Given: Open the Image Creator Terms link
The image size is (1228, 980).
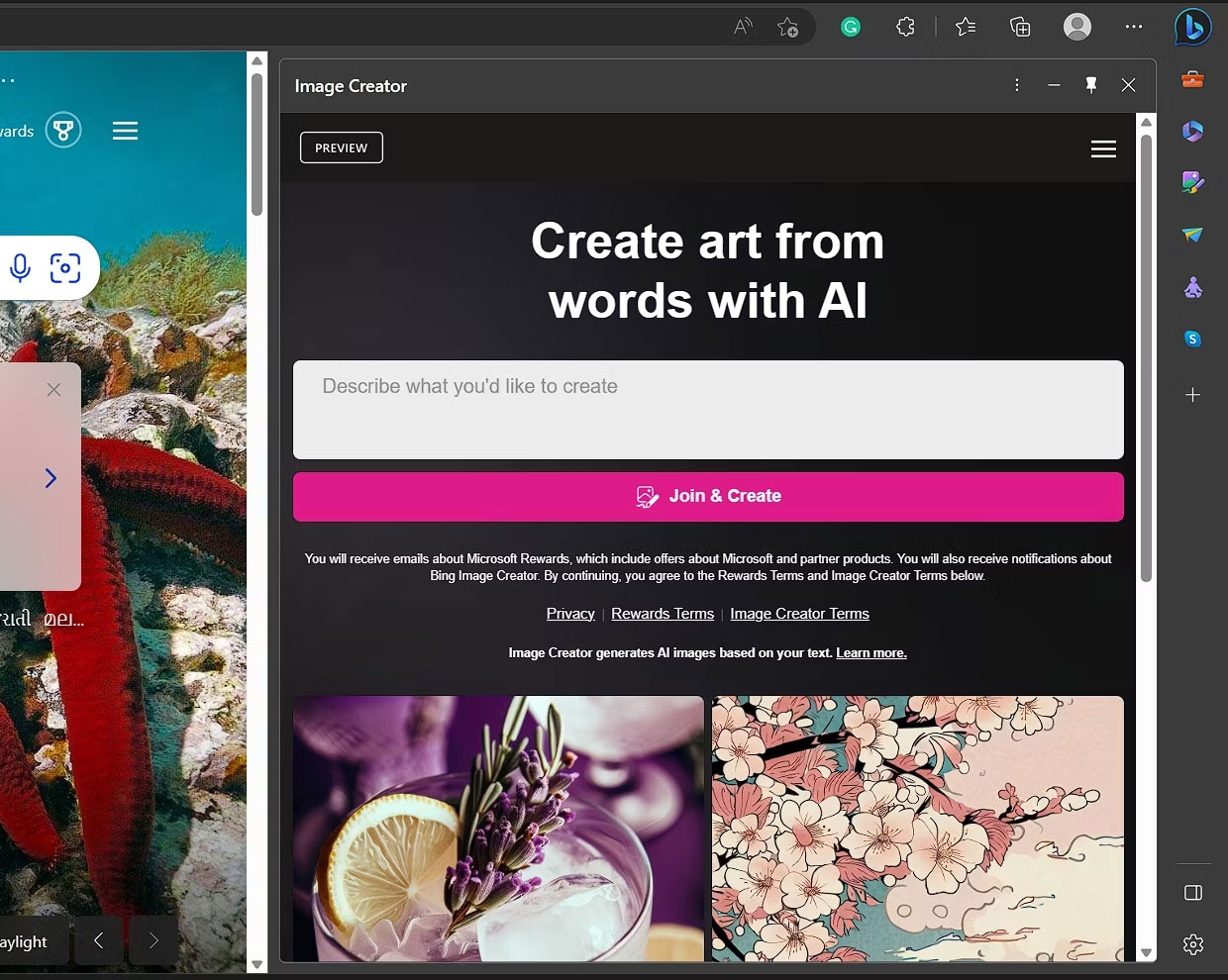Looking at the screenshot, I should pos(799,614).
